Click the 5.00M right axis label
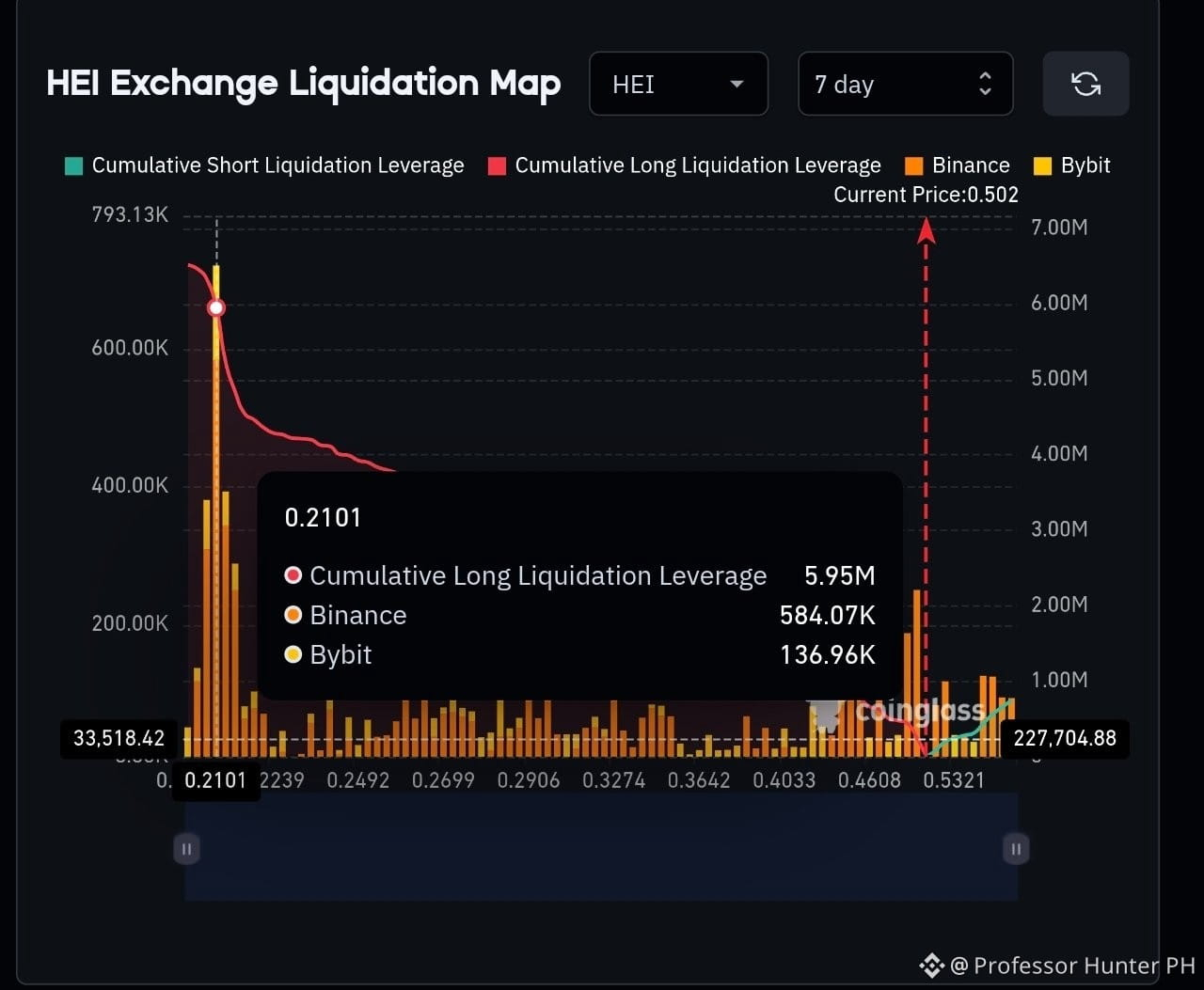Viewport: 1204px width, 990px height. (1059, 378)
